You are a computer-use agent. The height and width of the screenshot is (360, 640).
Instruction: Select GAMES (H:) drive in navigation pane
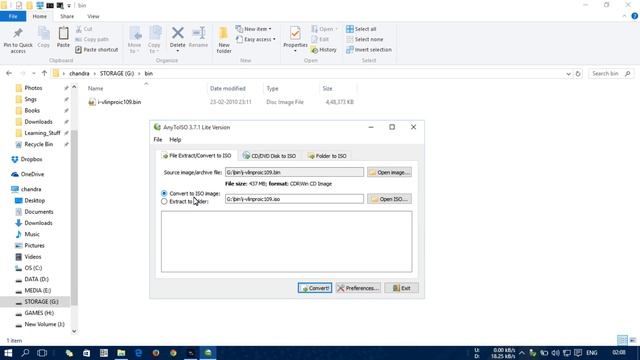[x=39, y=313]
